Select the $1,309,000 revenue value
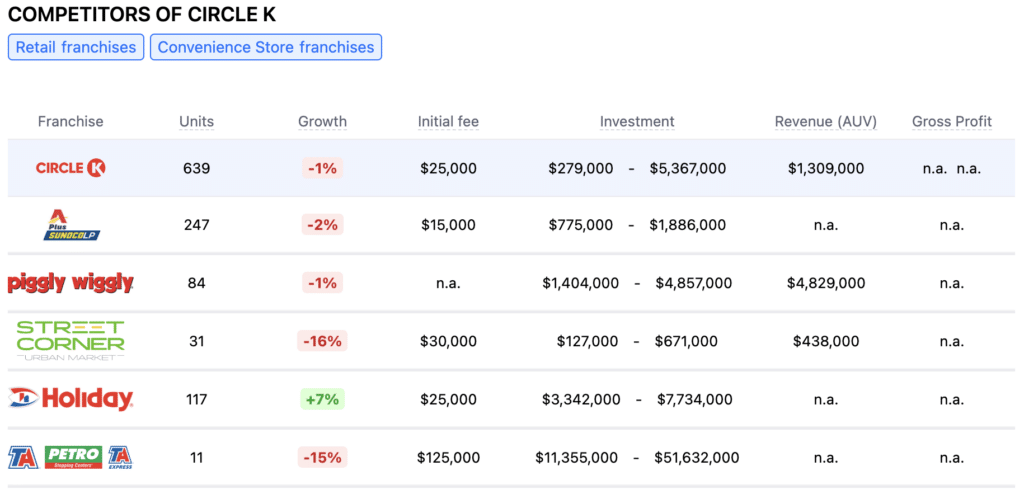Image resolution: width=1024 pixels, height=499 pixels. coord(826,169)
